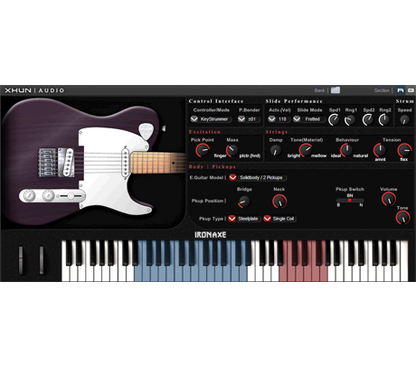Click the Mass finger/plctr knob
Screen dimensions: 416x376
[232, 150]
